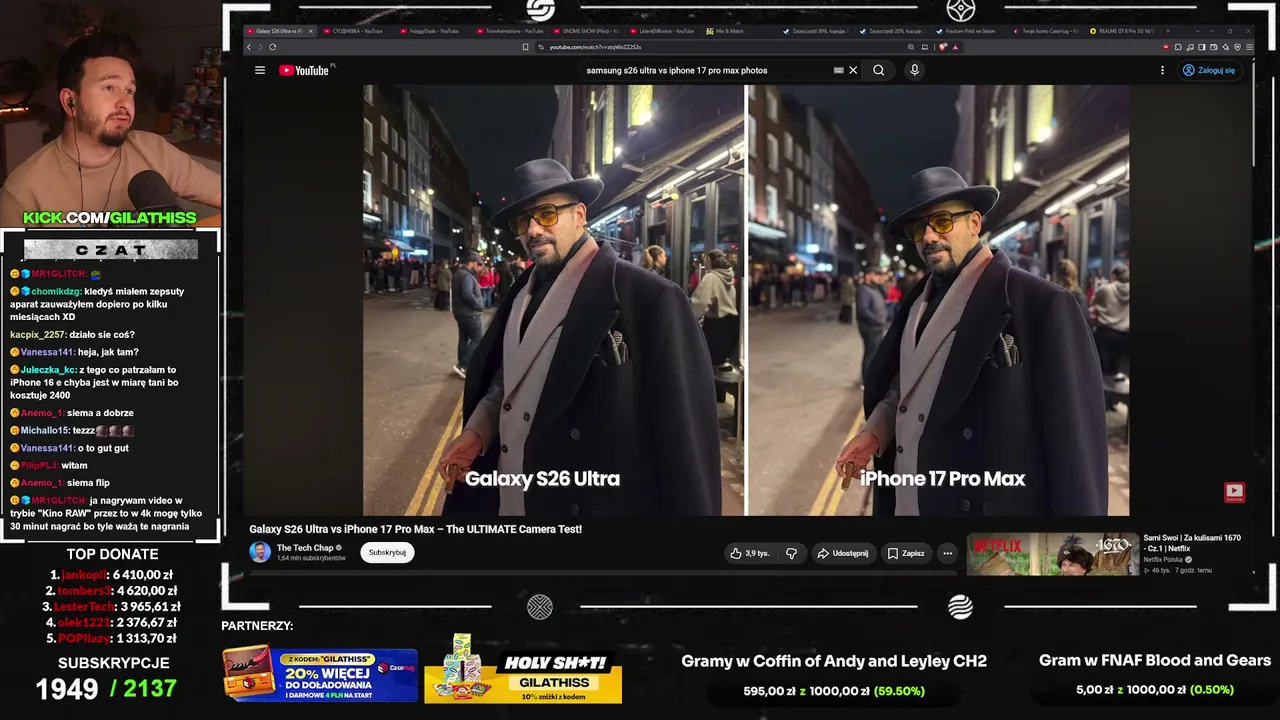
Task: Open the YouTube hamburger guide menu
Action: pos(260,70)
